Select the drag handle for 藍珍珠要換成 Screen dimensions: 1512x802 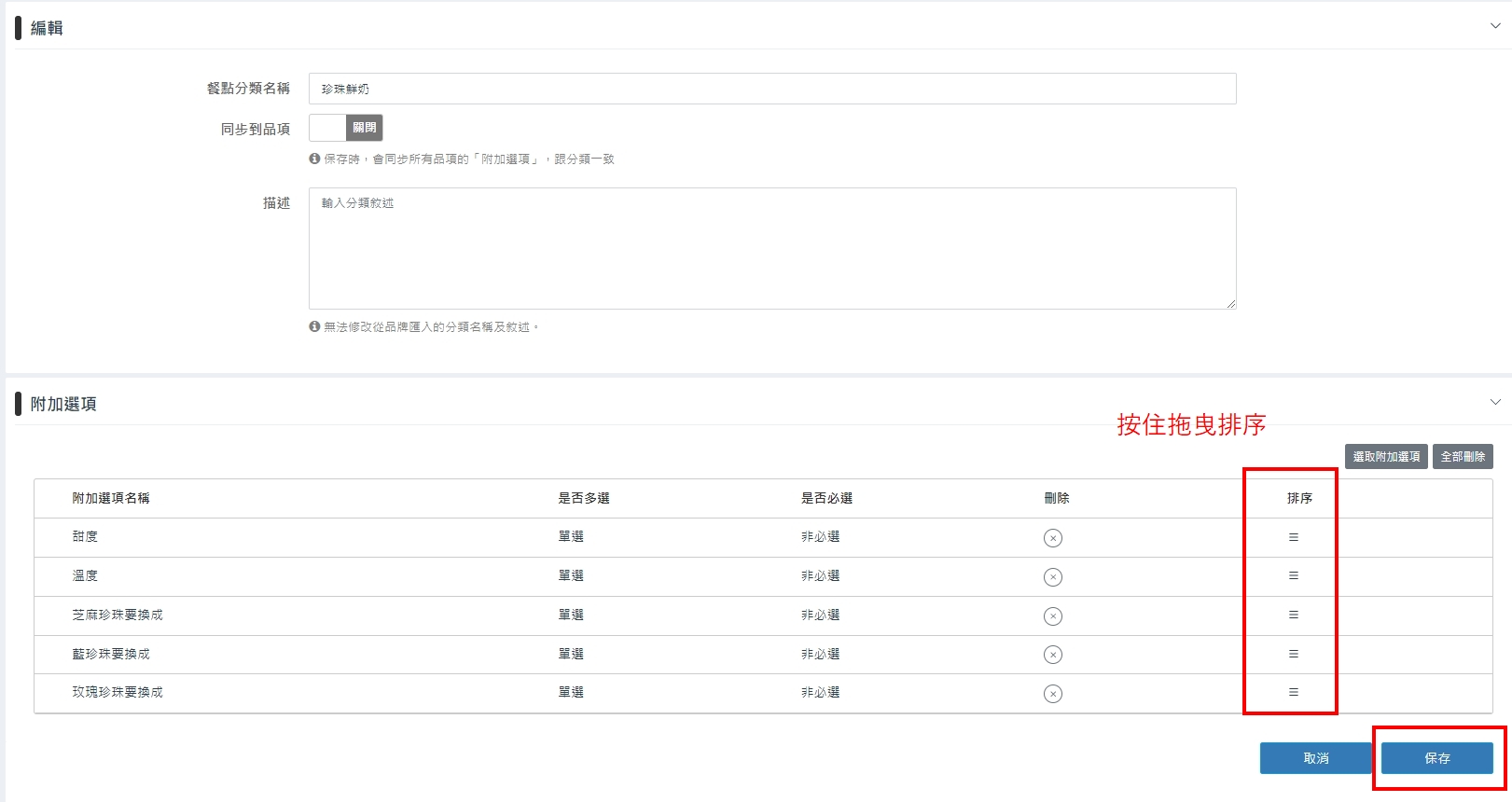pos(1293,654)
